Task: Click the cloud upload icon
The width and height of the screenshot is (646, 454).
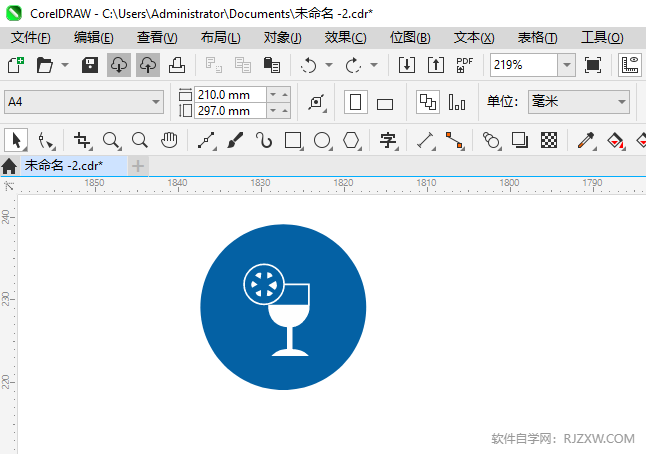Action: coord(148,65)
